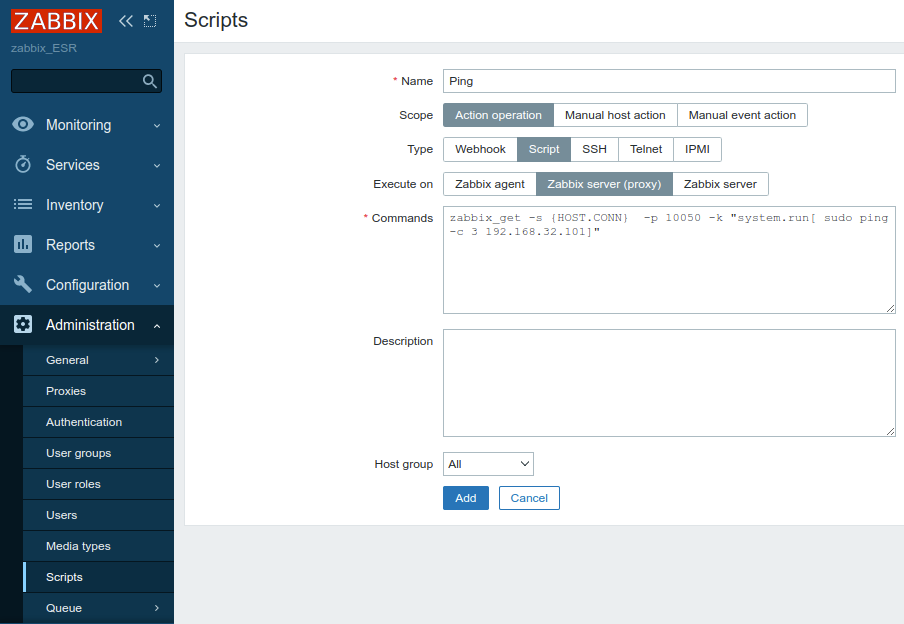Focus the sidebar search field

86,81
